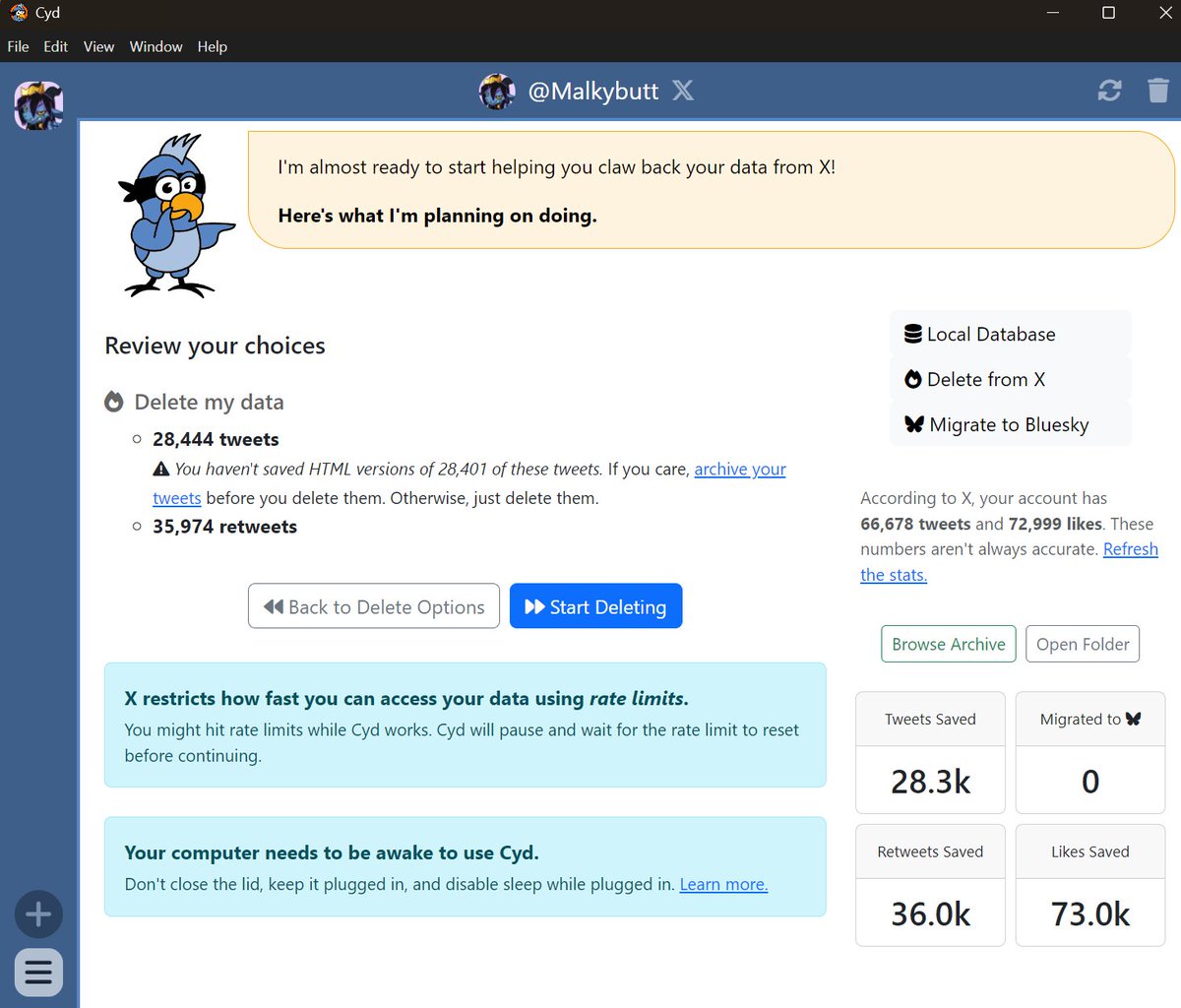Open the Edit menu

56,46
